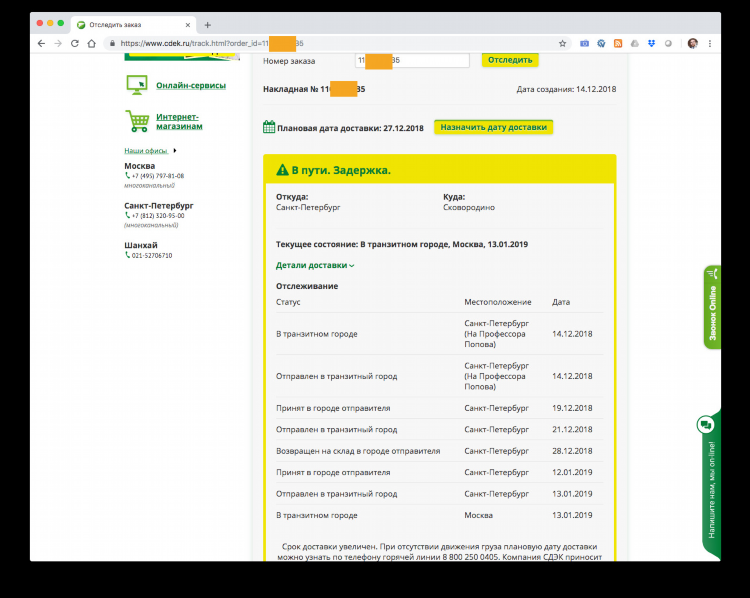This screenshot has width=750, height=598.
Task: Click the Отследить button
Action: (x=510, y=60)
